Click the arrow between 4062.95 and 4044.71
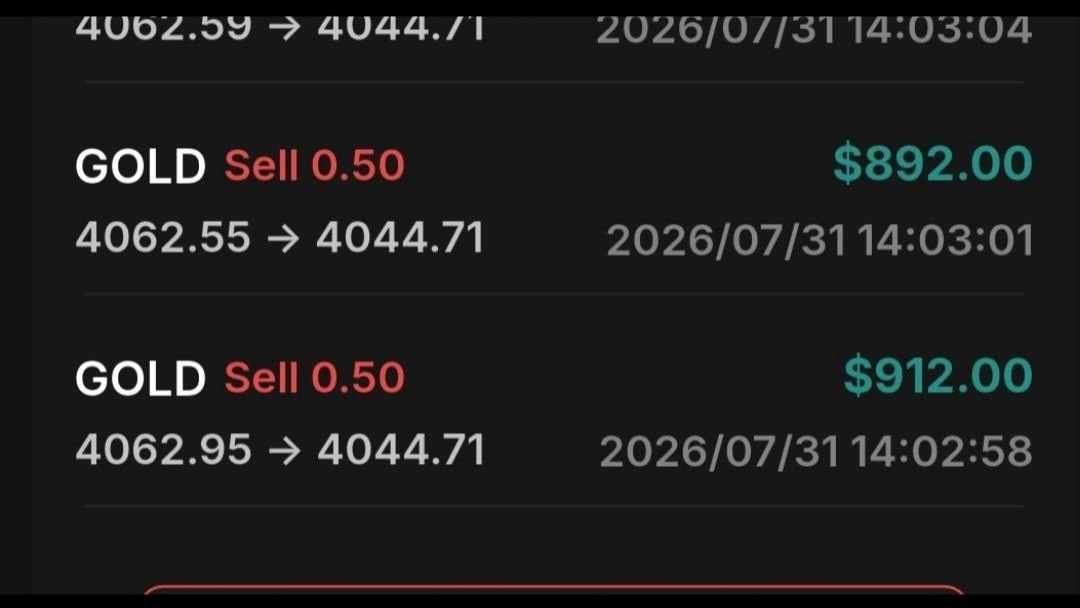Viewport: 1080px width, 608px height. [x=284, y=450]
